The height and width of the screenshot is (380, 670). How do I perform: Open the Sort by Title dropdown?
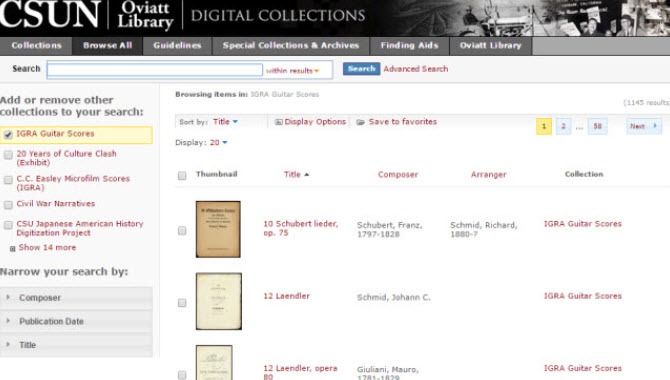click(225, 122)
